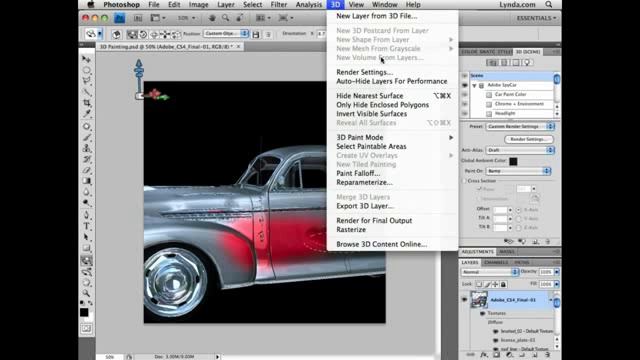Select the Brush tool in the toolbox
The image size is (640, 360).
point(87,138)
